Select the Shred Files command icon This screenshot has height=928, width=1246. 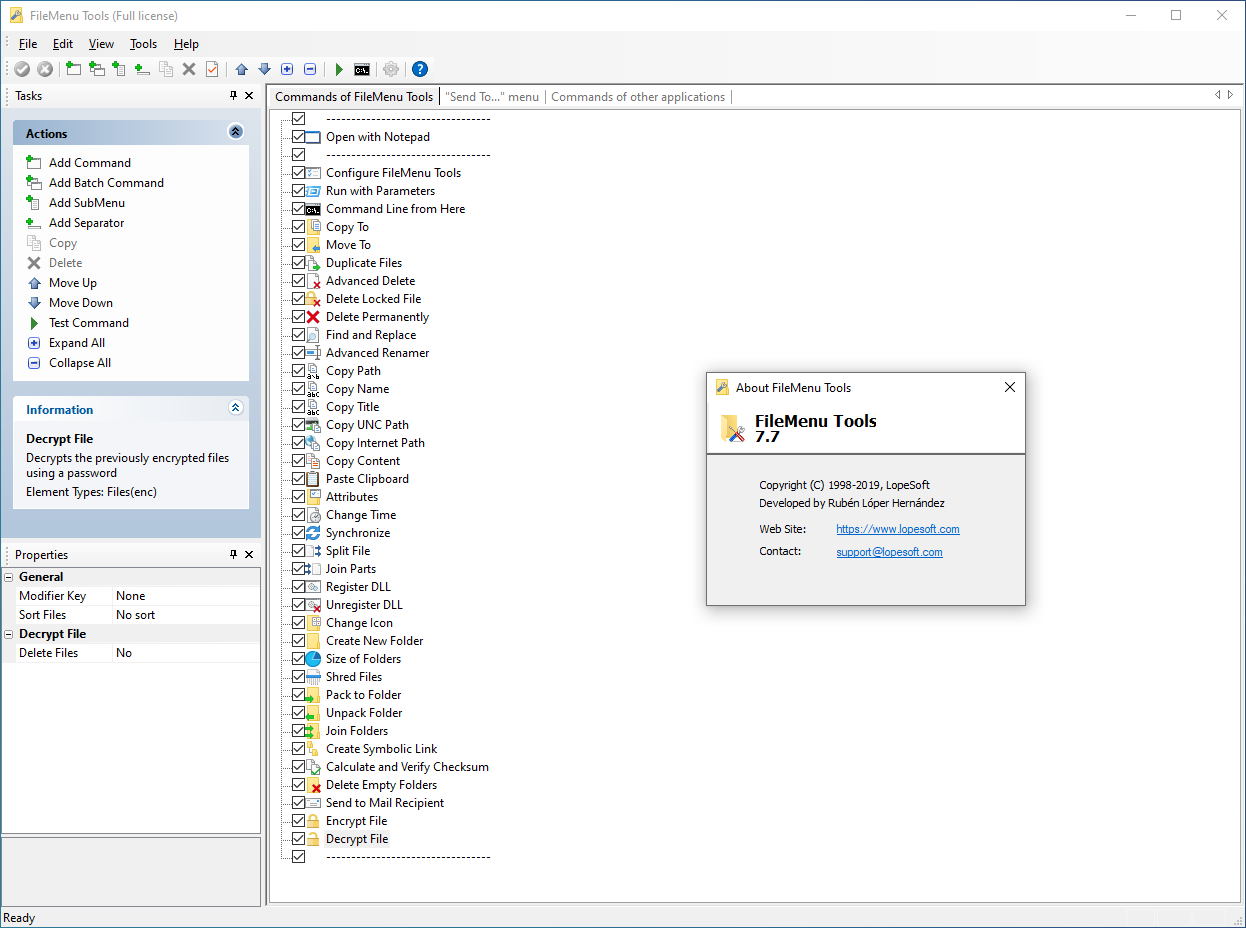(313, 677)
